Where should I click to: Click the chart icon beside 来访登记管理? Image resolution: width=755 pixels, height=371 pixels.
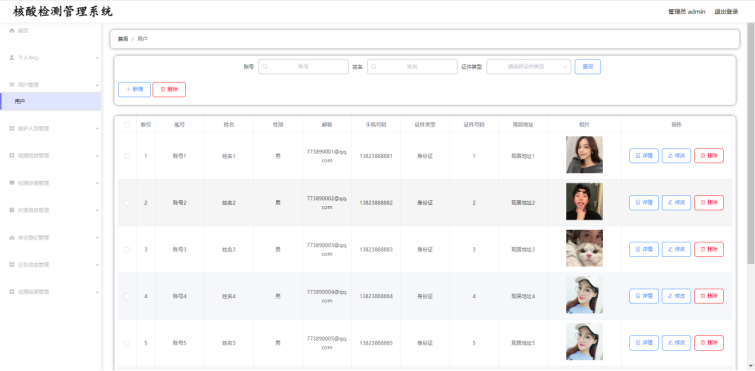tap(12, 237)
